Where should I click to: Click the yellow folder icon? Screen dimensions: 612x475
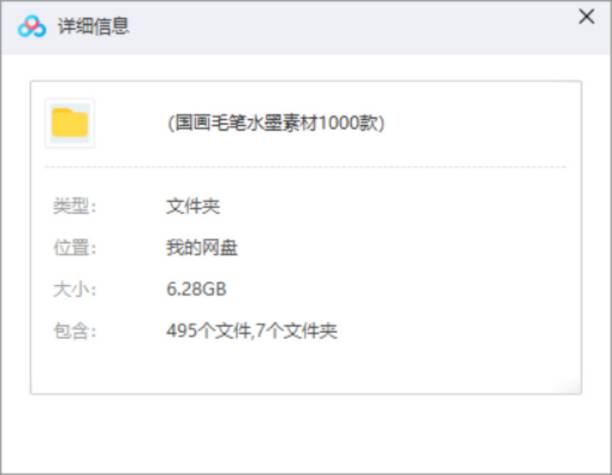pos(70,123)
